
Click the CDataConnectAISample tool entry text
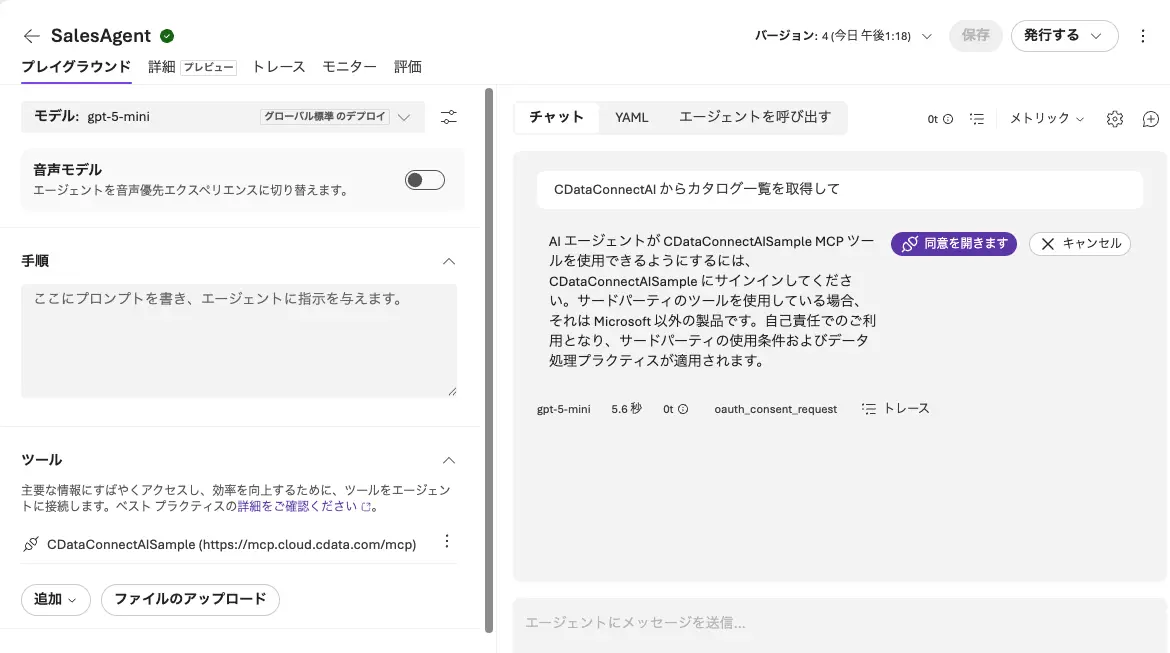click(x=231, y=545)
